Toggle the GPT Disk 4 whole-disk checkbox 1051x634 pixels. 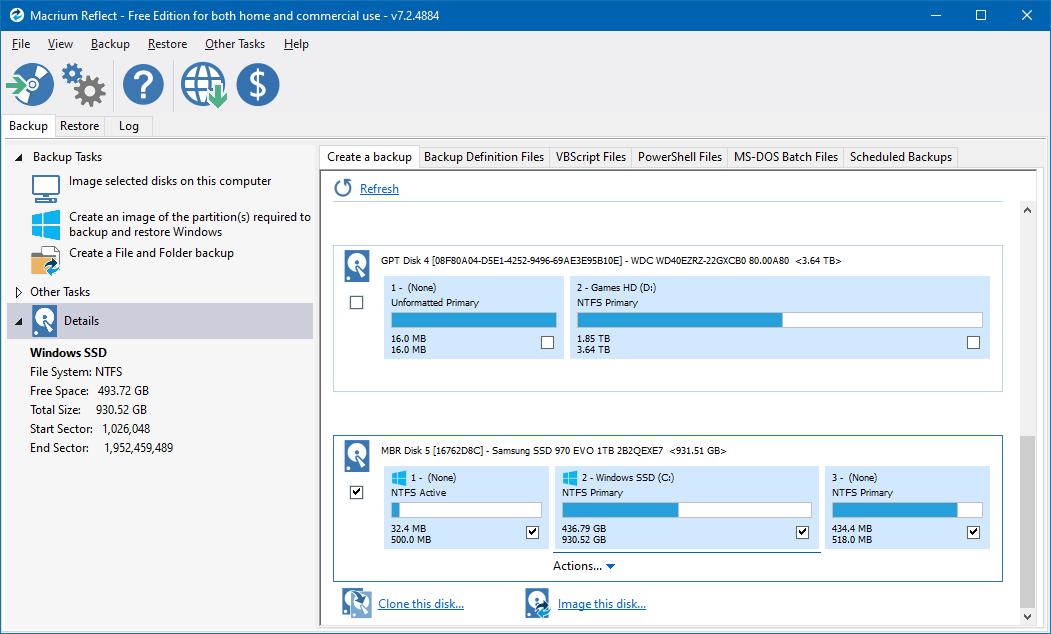click(x=357, y=303)
